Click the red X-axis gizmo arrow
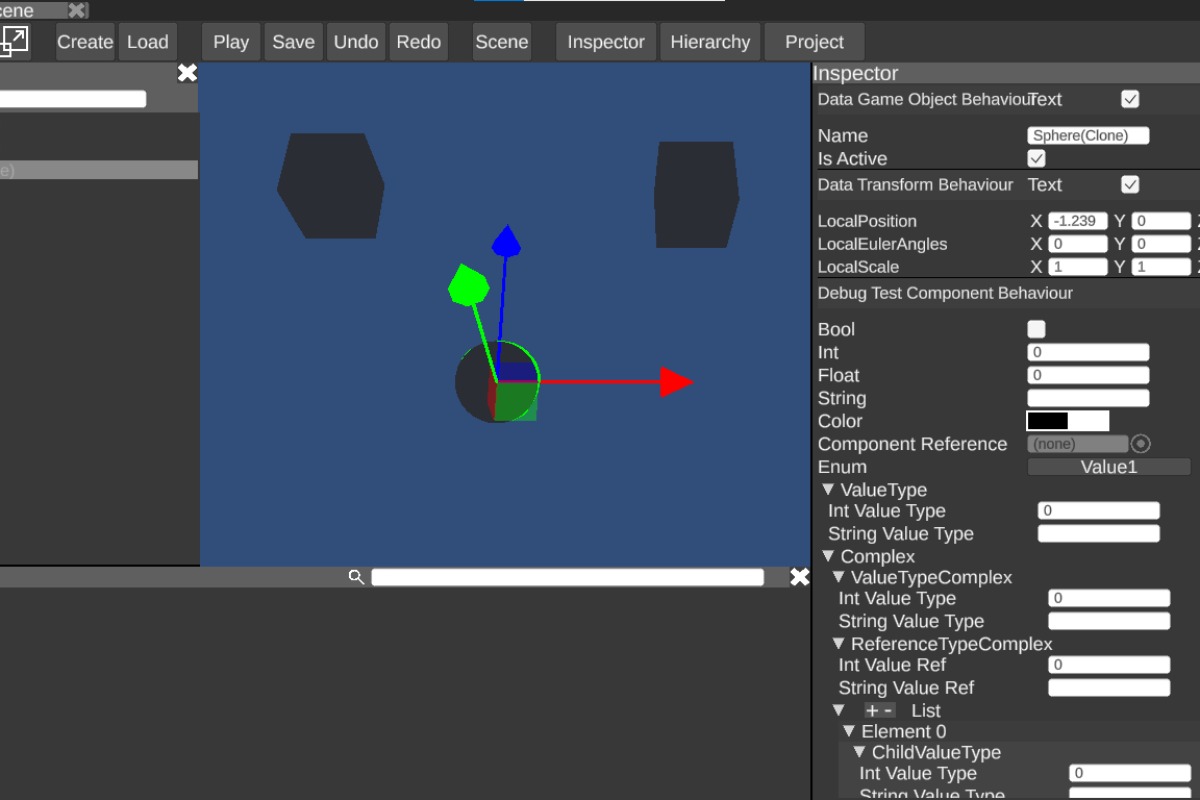The image size is (1200, 800). [676, 382]
